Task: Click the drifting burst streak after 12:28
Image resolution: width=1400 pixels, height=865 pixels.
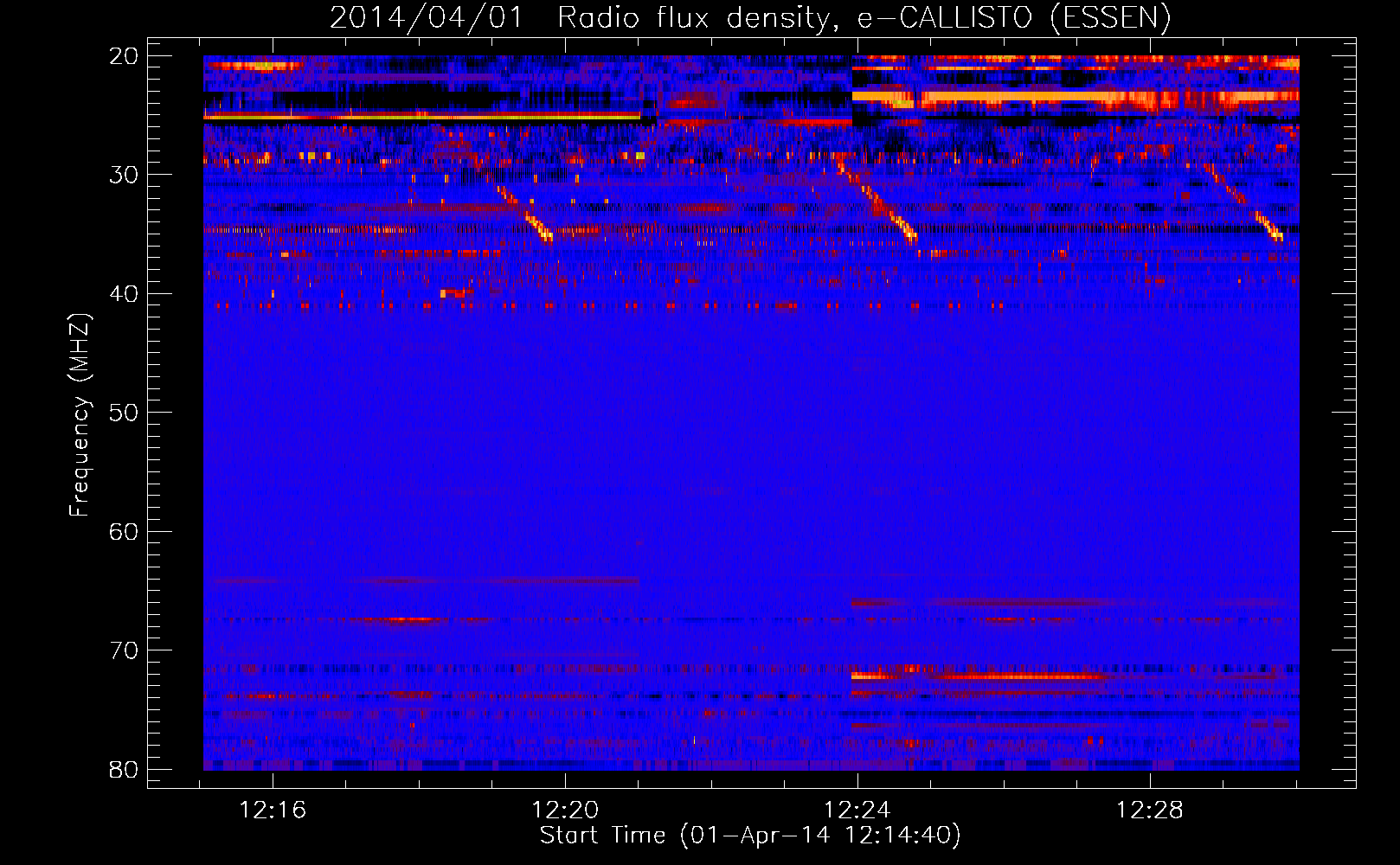Action: 1243,202
